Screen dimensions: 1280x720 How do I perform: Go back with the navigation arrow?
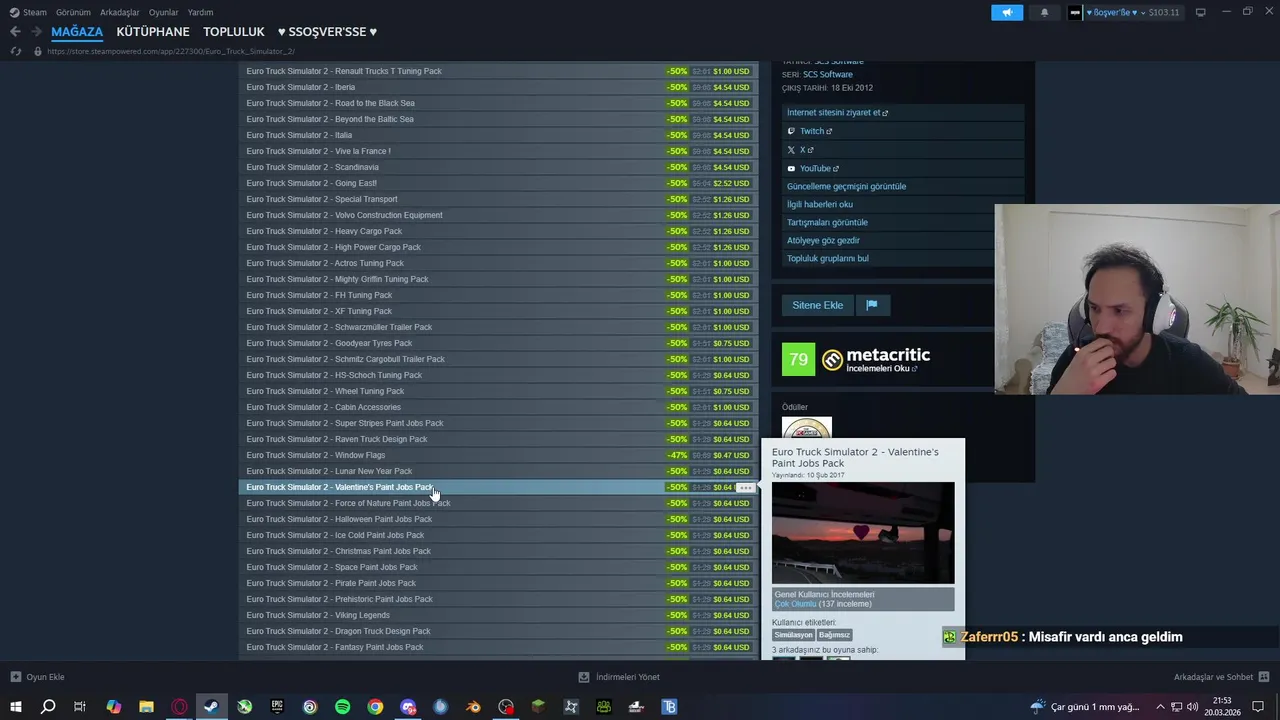coord(15,32)
